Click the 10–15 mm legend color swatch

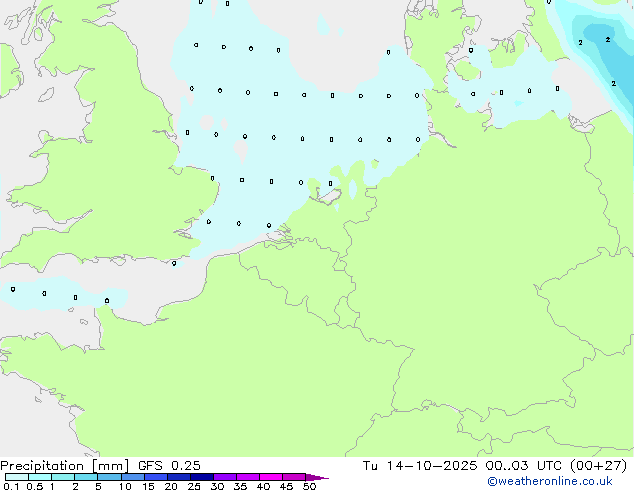(x=132, y=477)
